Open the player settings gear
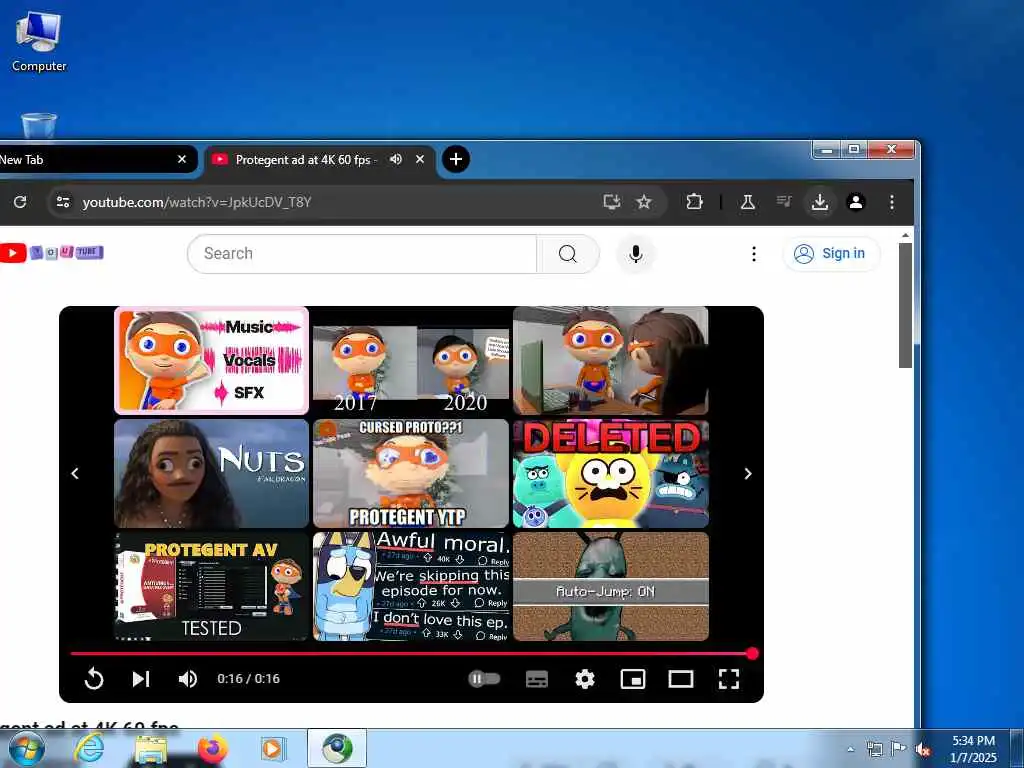This screenshot has width=1024, height=768. pos(584,679)
